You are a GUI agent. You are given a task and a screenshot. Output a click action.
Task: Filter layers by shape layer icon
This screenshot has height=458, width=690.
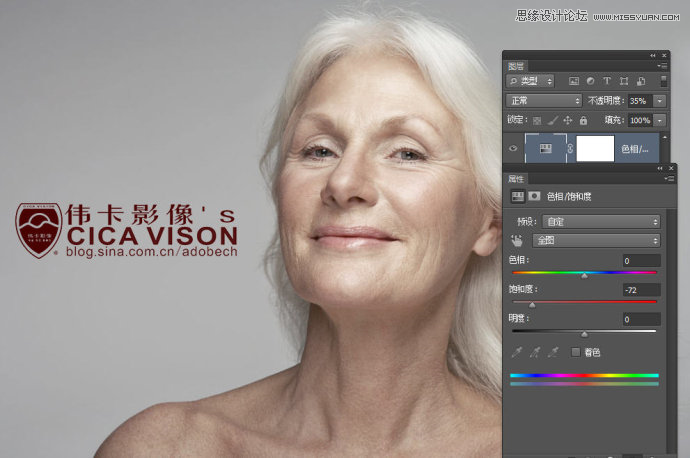click(624, 81)
